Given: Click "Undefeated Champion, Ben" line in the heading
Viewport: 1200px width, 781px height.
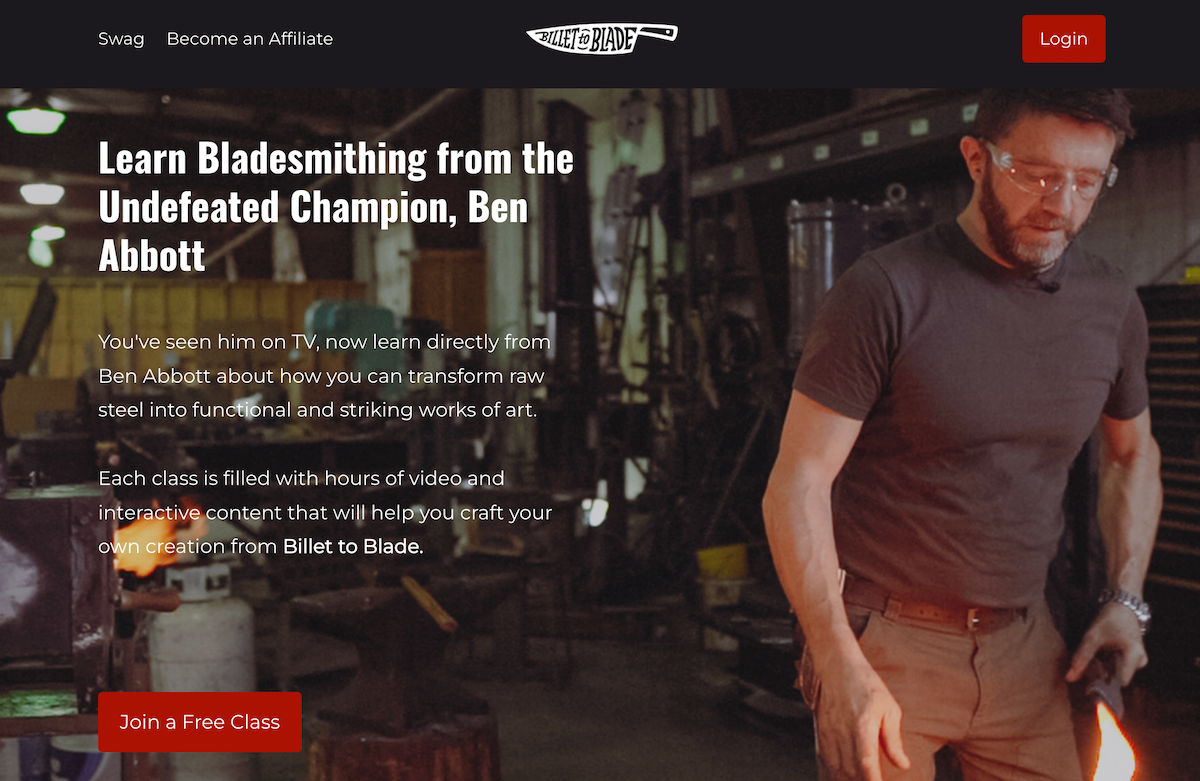Looking at the screenshot, I should (x=313, y=207).
